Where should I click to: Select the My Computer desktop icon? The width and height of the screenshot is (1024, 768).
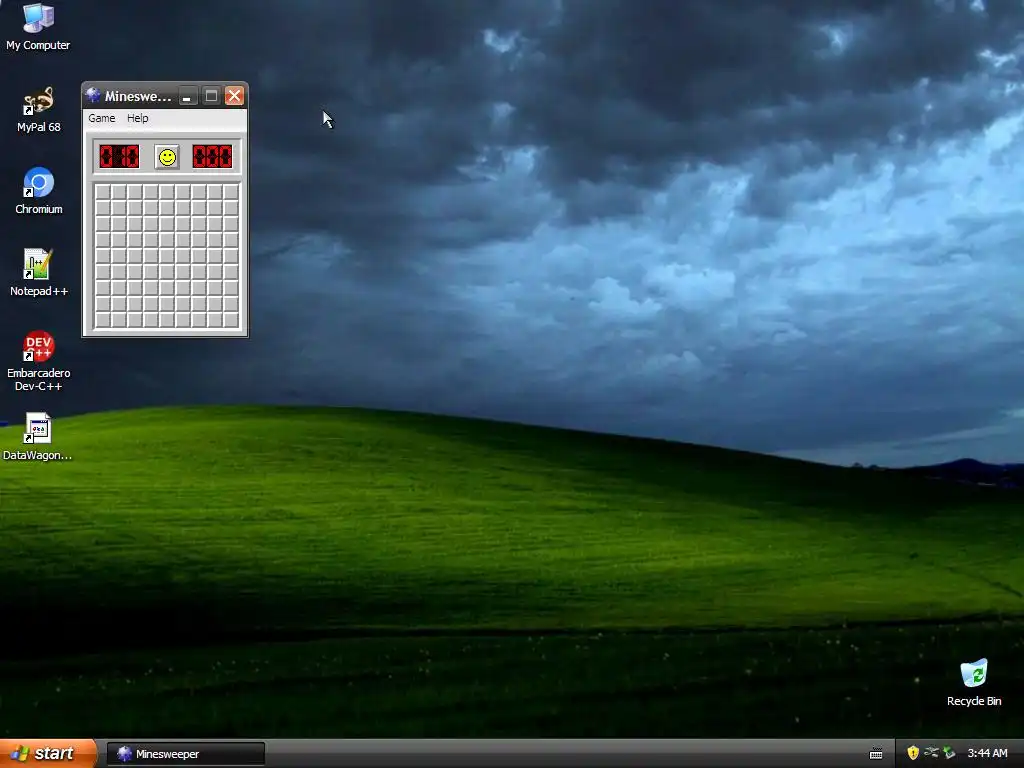click(38, 27)
